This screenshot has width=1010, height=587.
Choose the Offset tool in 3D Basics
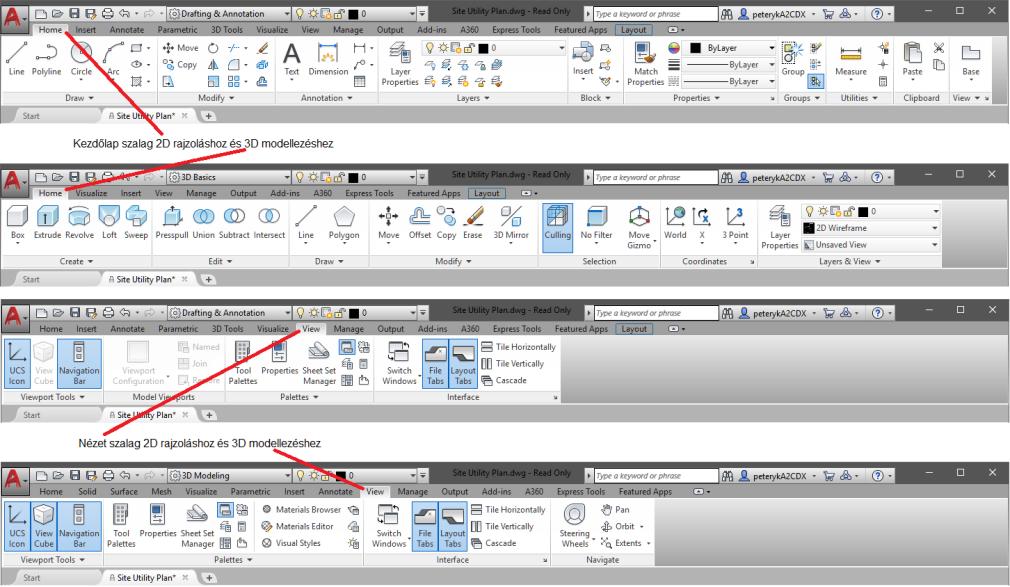tap(420, 223)
